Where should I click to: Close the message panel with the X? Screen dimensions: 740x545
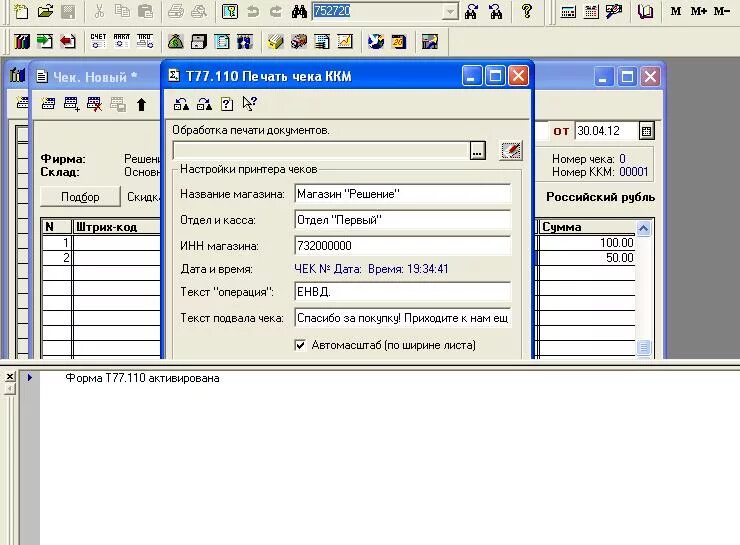pos(9,376)
